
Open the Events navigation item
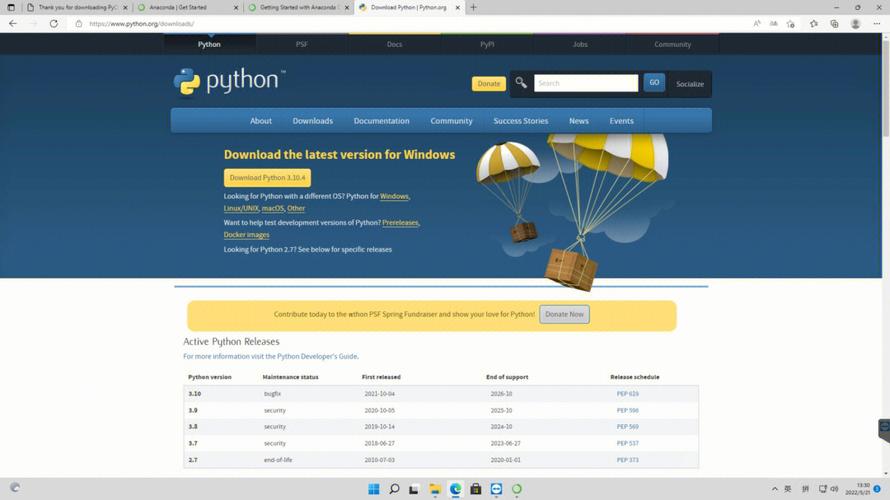622,121
